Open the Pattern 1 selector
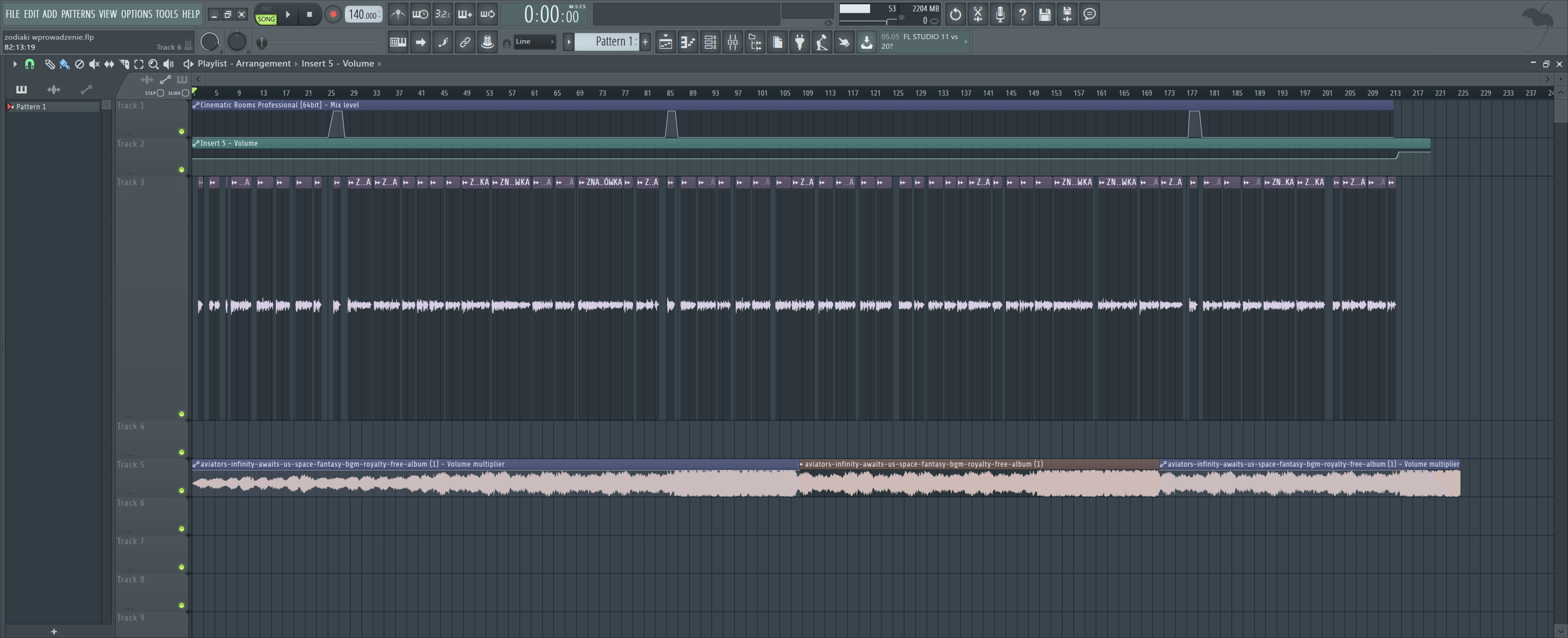This screenshot has height=638, width=1568. 606,41
